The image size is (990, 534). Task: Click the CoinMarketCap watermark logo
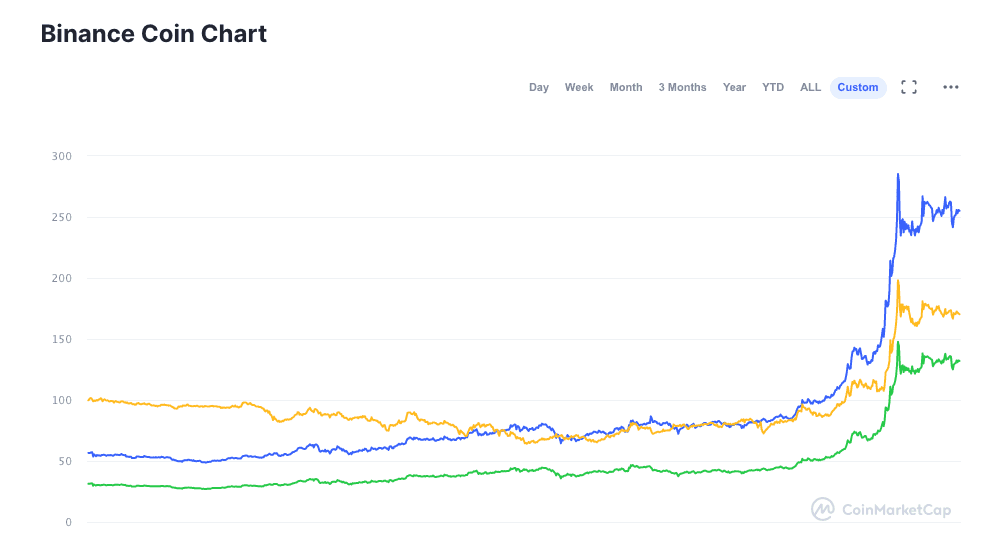tap(881, 509)
